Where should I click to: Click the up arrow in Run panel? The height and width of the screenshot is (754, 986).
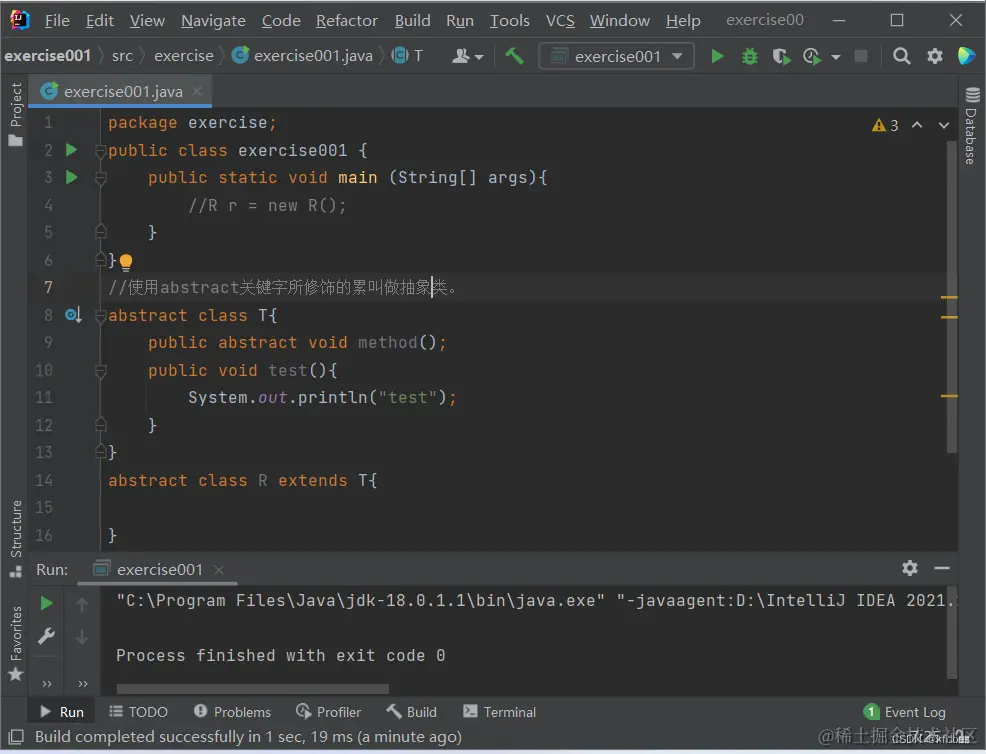coord(82,604)
